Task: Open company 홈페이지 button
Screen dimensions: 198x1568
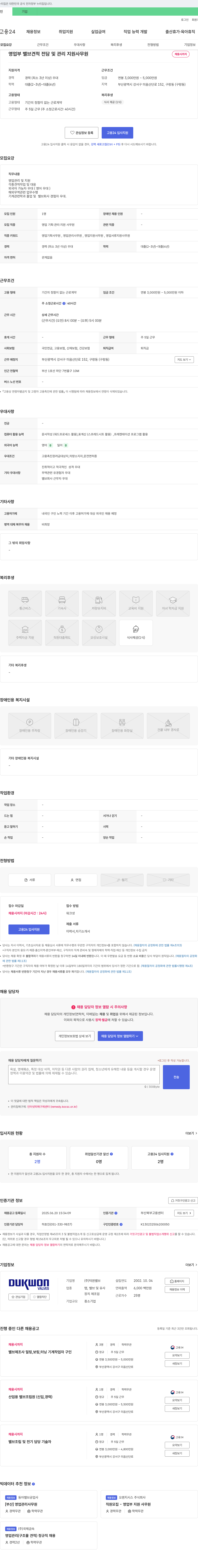Action: click(x=177, y=1281)
